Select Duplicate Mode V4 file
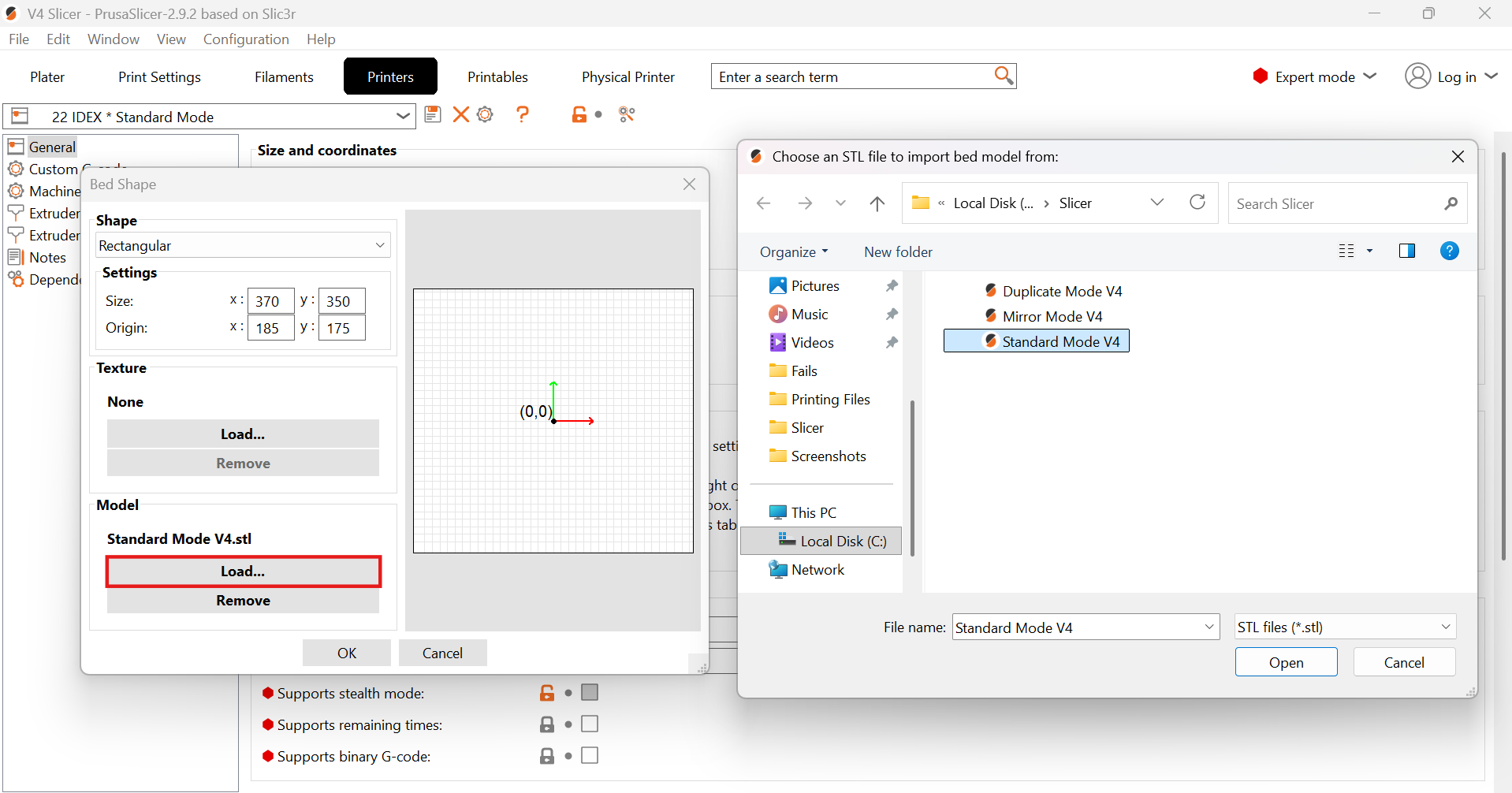This screenshot has width=1512, height=793. (1053, 291)
